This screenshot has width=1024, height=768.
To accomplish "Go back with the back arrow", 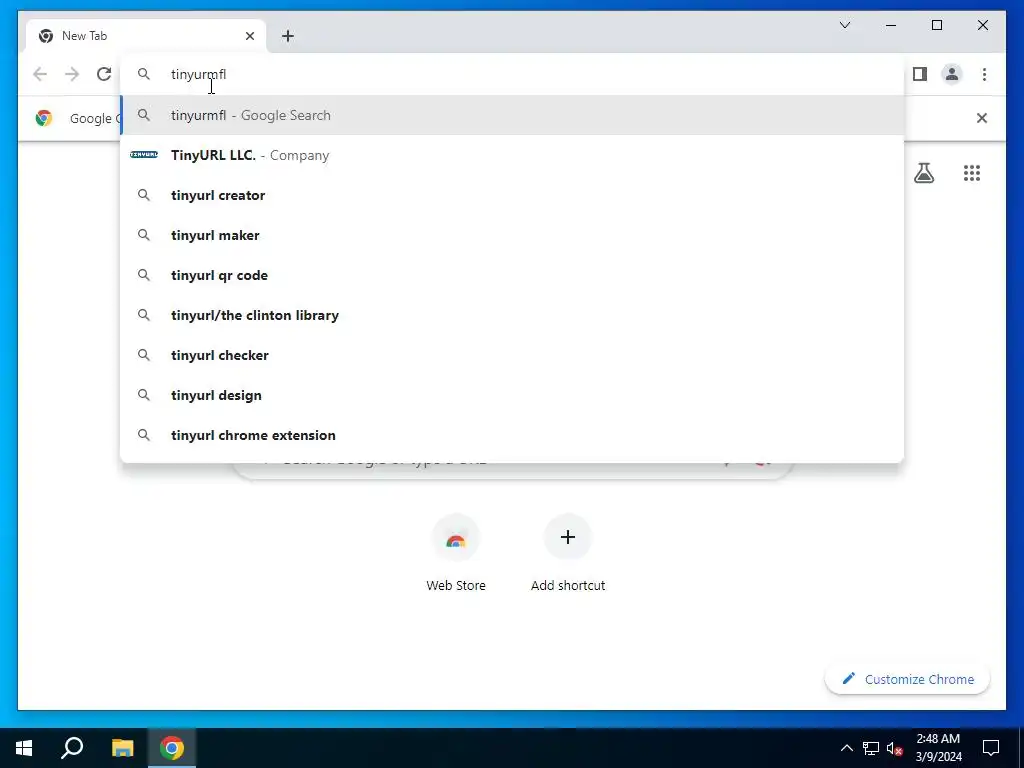I will click(x=40, y=74).
